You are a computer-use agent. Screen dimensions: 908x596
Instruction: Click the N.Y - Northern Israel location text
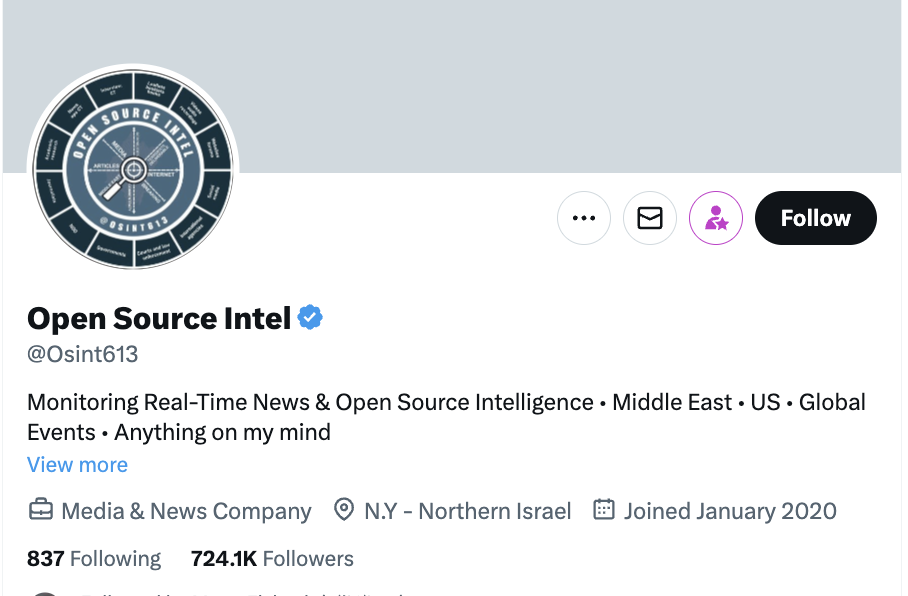point(467,511)
